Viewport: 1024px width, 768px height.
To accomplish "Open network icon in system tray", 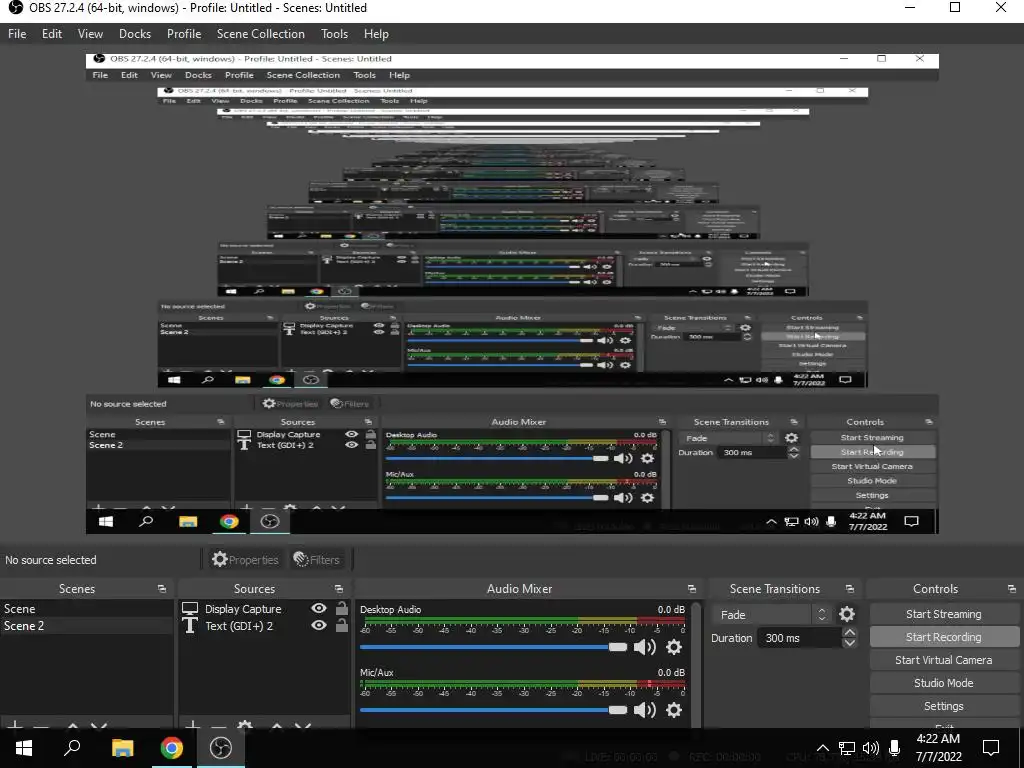I will (x=847, y=748).
